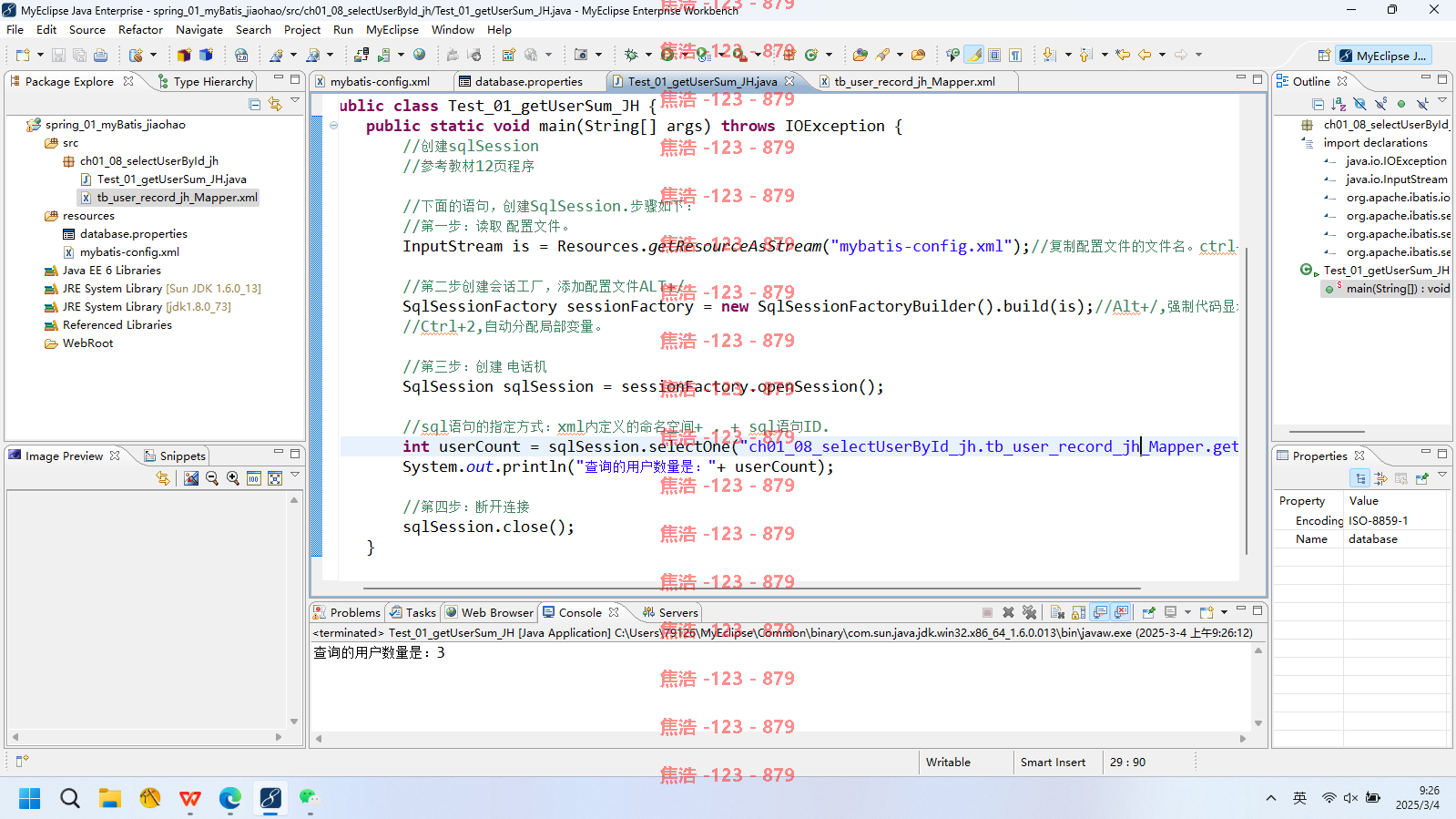Click Pin Console icon
Screen dimensions: 1456x819
click(x=1148, y=612)
